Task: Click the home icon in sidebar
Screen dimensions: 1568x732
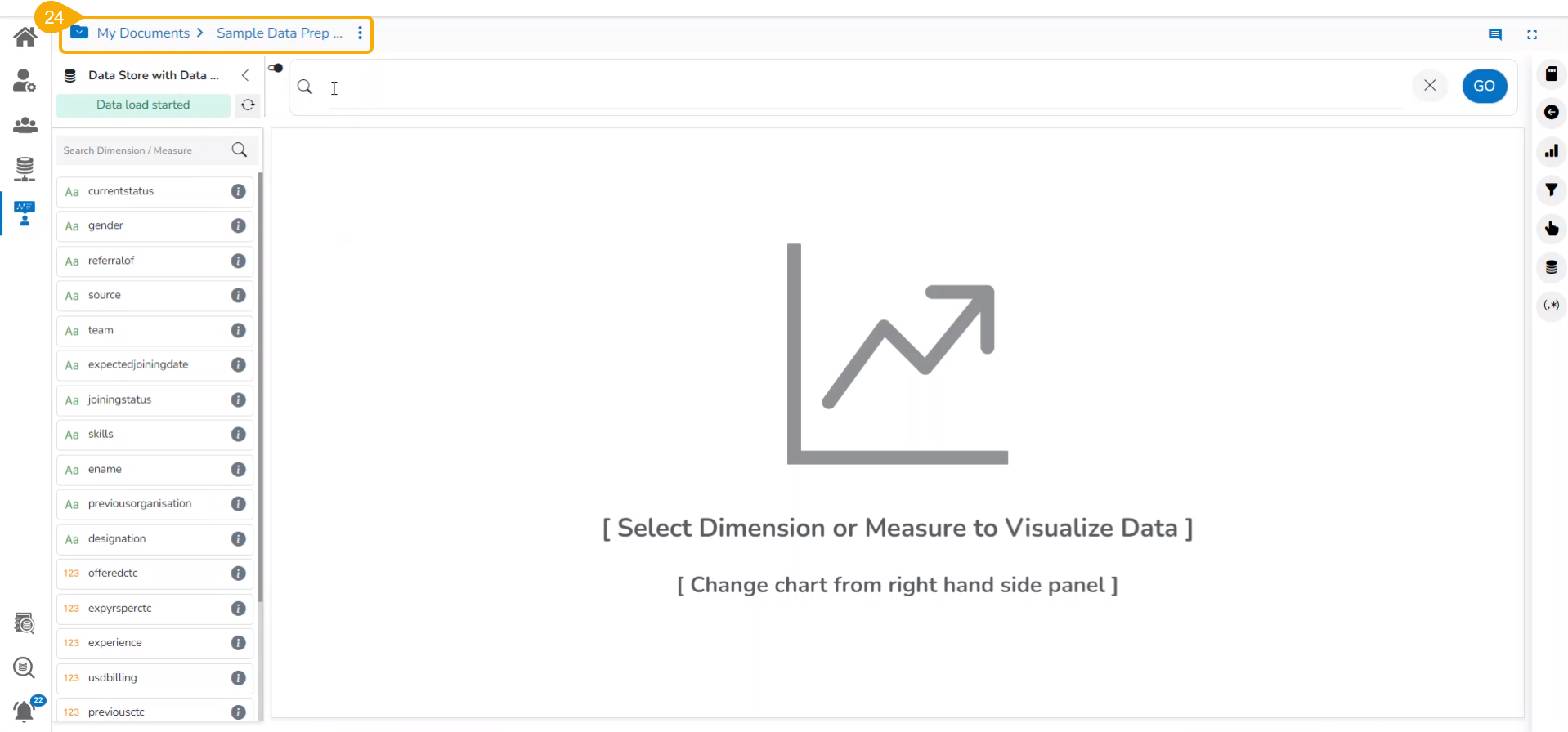Action: point(25,37)
